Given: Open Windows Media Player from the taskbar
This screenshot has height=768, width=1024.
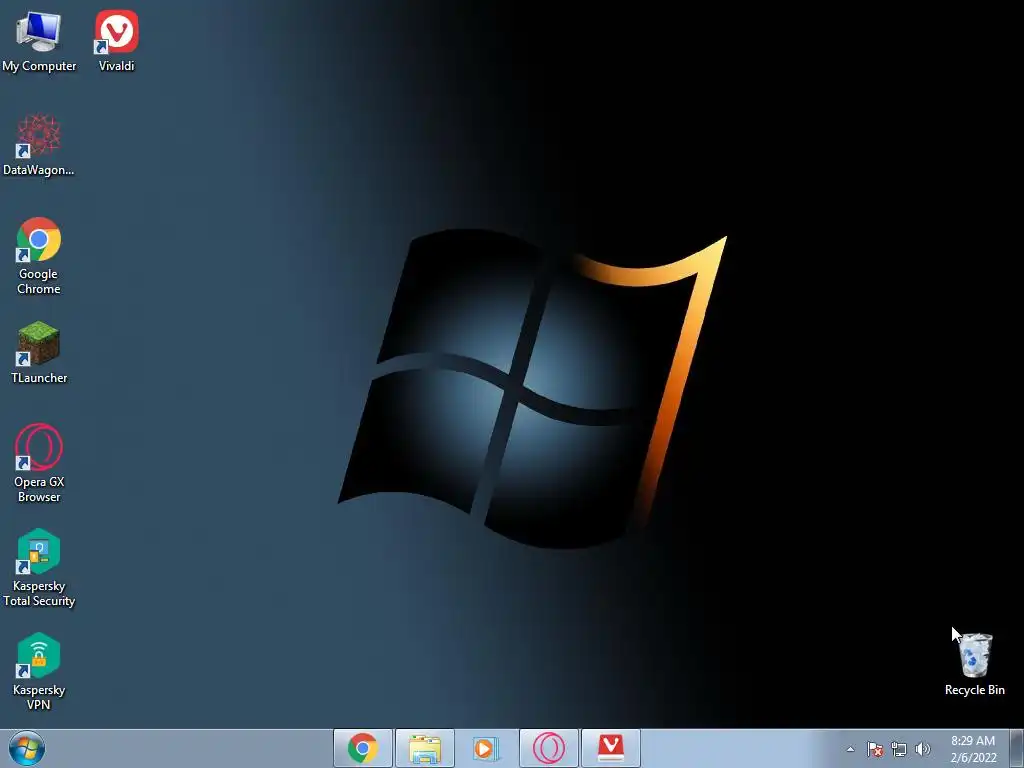Looking at the screenshot, I should coord(487,748).
